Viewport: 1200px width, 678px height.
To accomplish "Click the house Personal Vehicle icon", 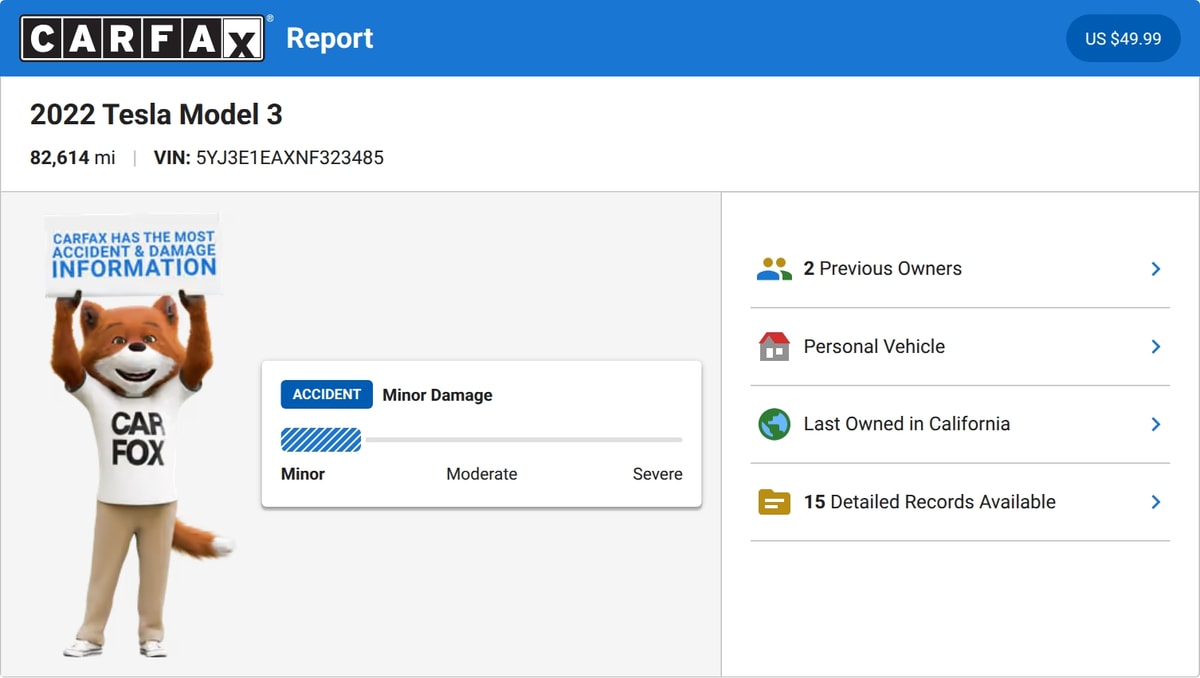I will pyautogui.click(x=774, y=346).
